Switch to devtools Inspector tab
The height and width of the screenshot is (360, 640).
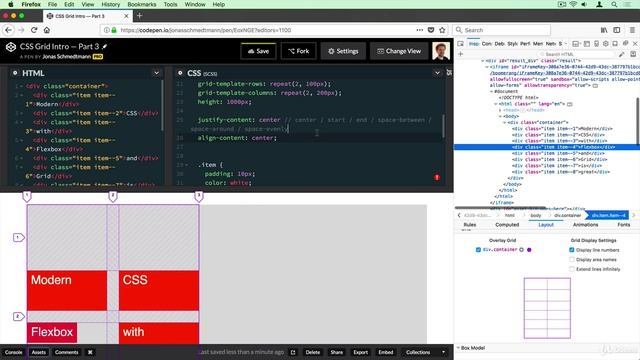point(474,44)
